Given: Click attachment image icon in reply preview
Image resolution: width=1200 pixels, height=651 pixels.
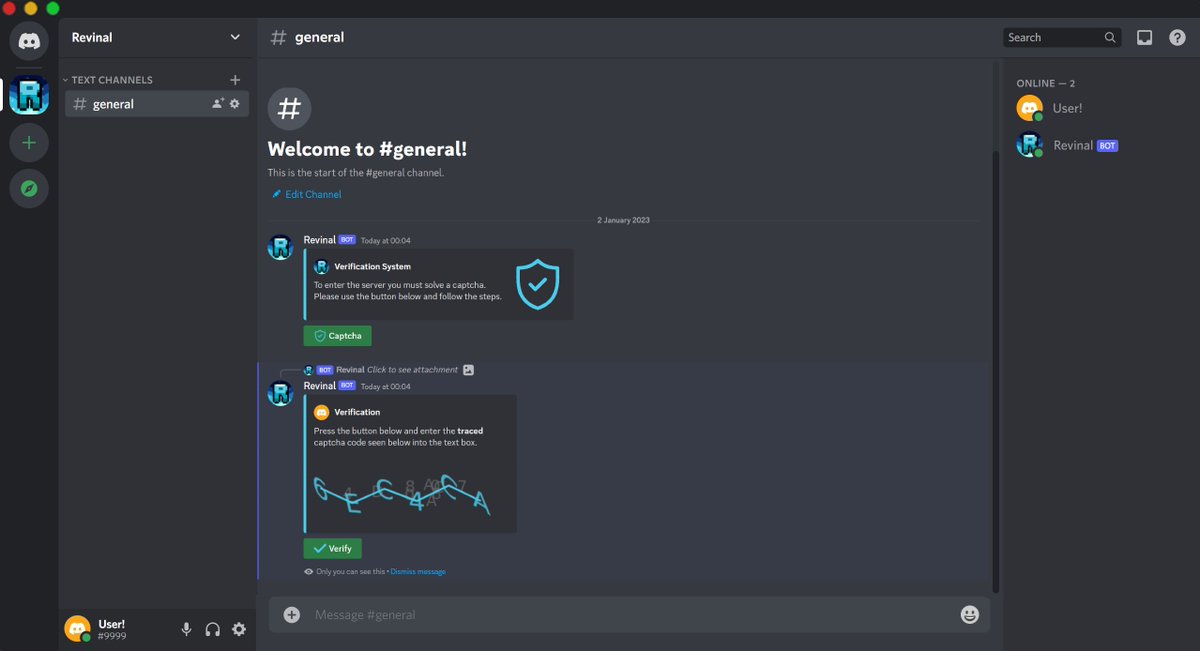Looking at the screenshot, I should coord(468,370).
